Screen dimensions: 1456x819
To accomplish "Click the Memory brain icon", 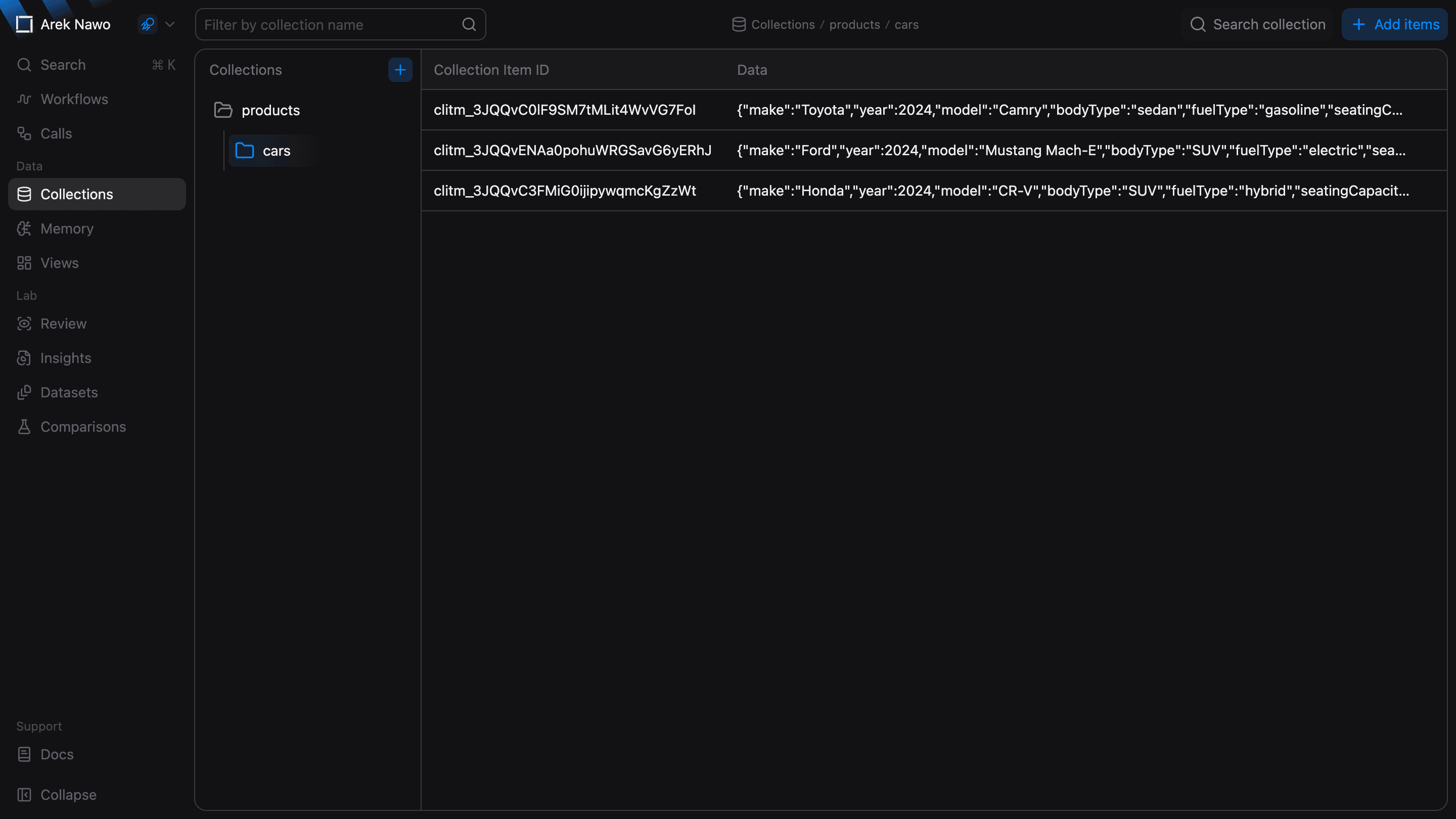I will tap(24, 229).
